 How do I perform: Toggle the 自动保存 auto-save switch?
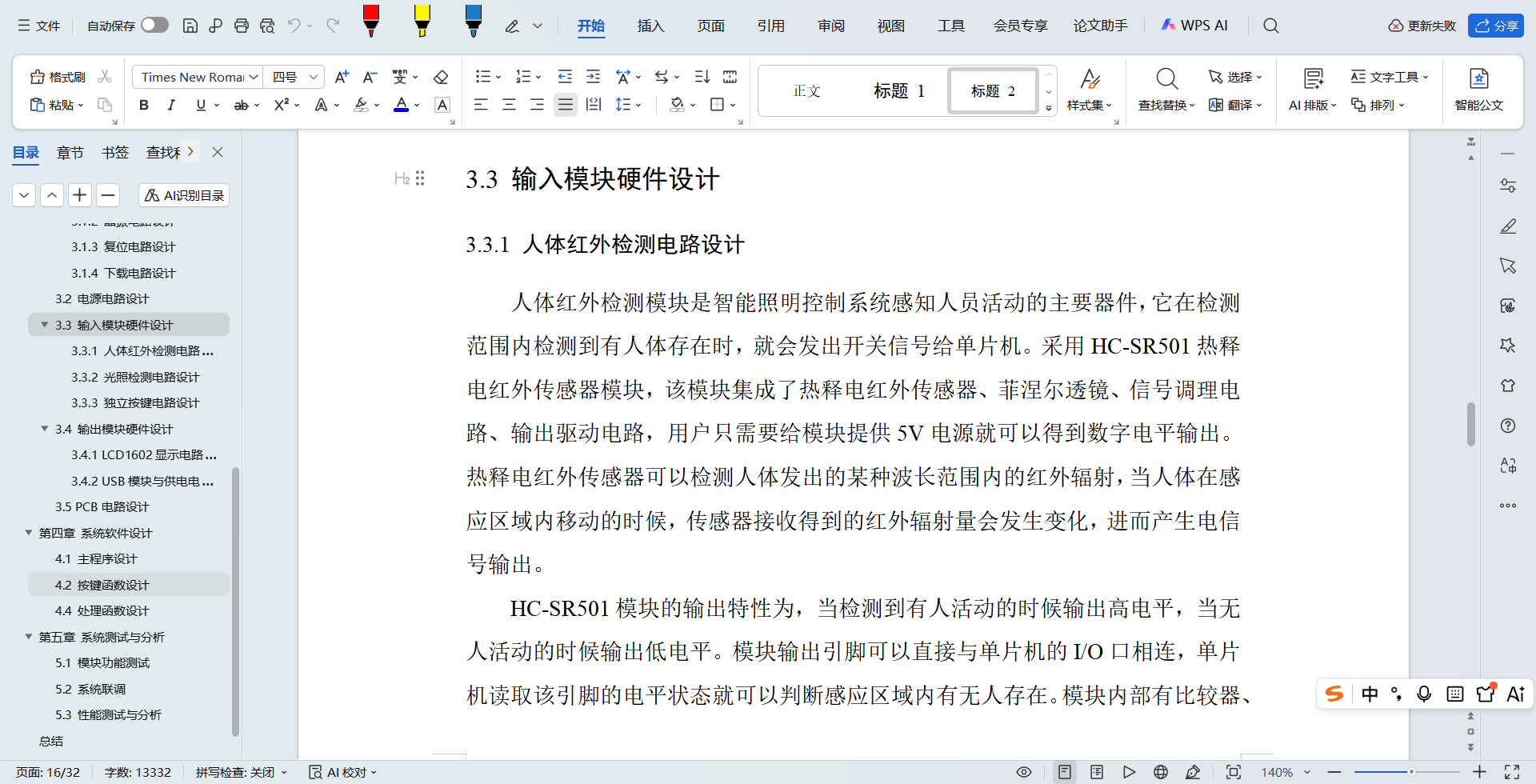(154, 26)
